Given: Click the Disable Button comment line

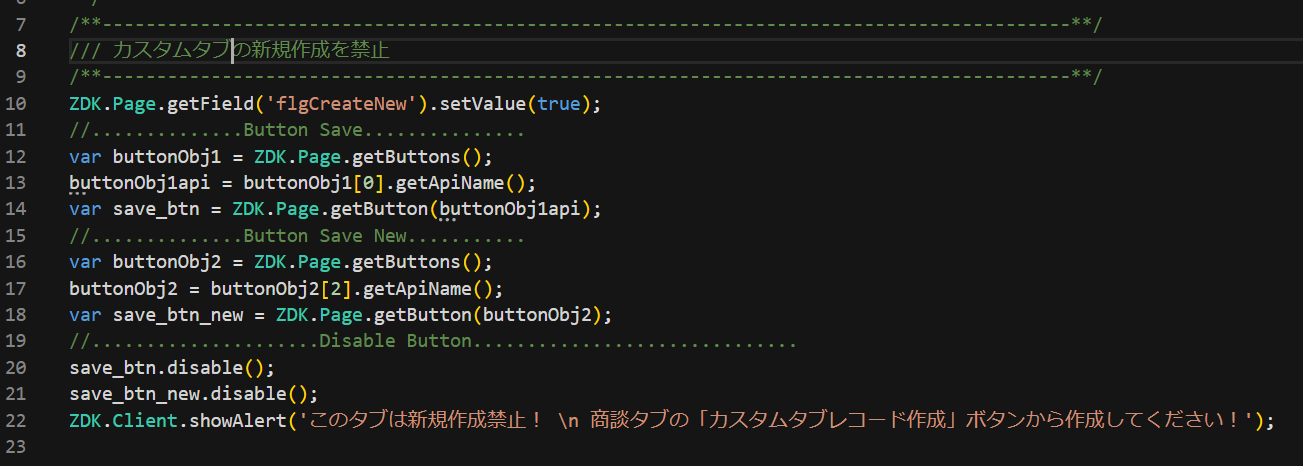Looking at the screenshot, I should click(432, 341).
